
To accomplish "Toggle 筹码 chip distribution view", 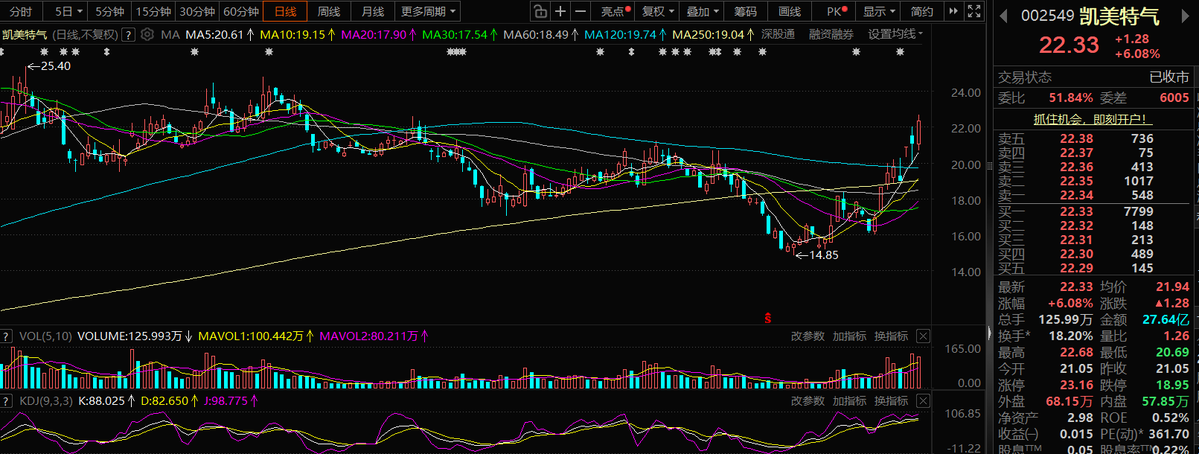I will click(x=745, y=11).
